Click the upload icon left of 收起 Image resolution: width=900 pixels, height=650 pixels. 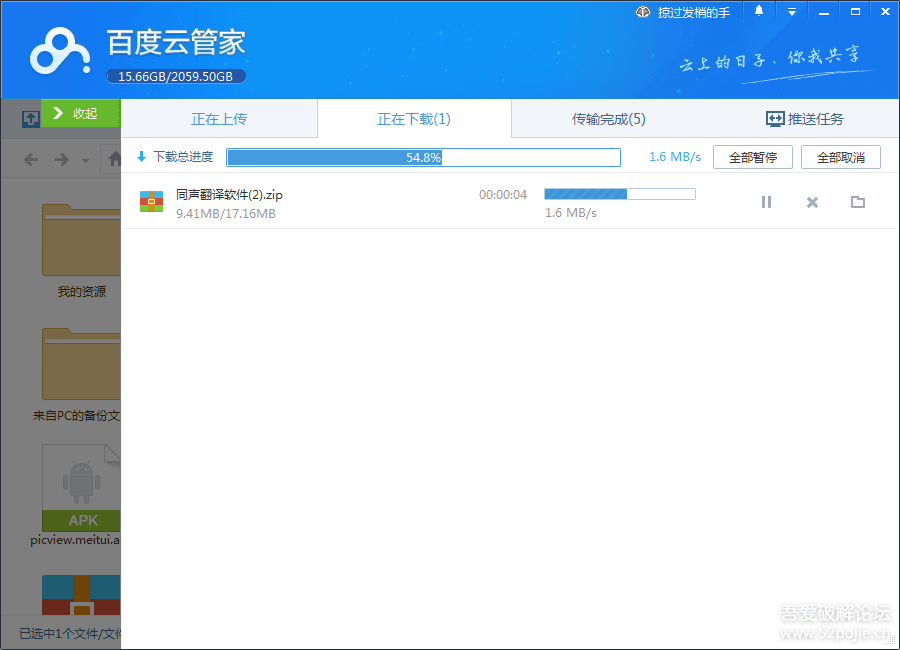30,119
